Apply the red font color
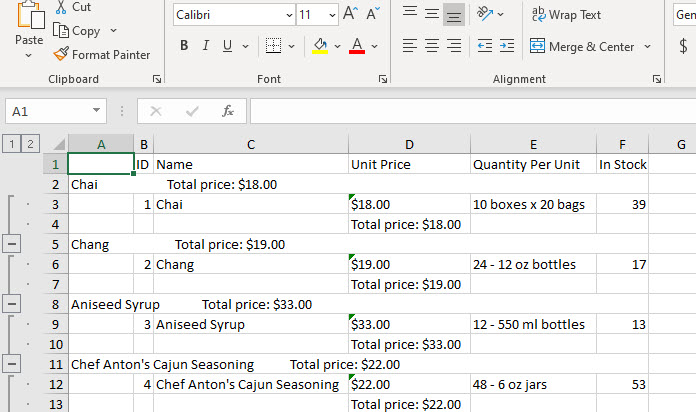Viewport: 696px width, 412px height. point(357,46)
